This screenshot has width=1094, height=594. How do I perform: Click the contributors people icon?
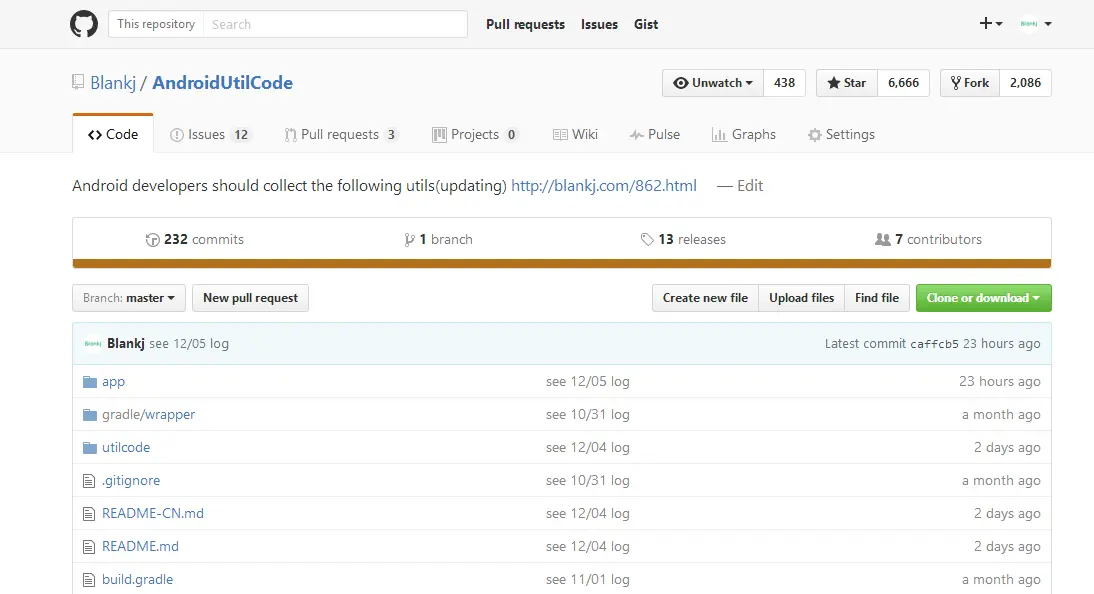pyautogui.click(x=882, y=240)
